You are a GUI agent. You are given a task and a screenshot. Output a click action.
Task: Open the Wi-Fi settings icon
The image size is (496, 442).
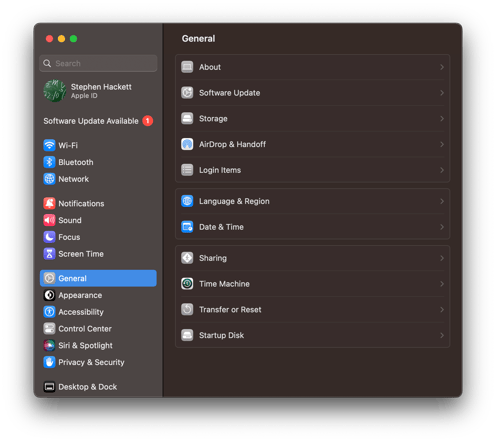point(49,145)
